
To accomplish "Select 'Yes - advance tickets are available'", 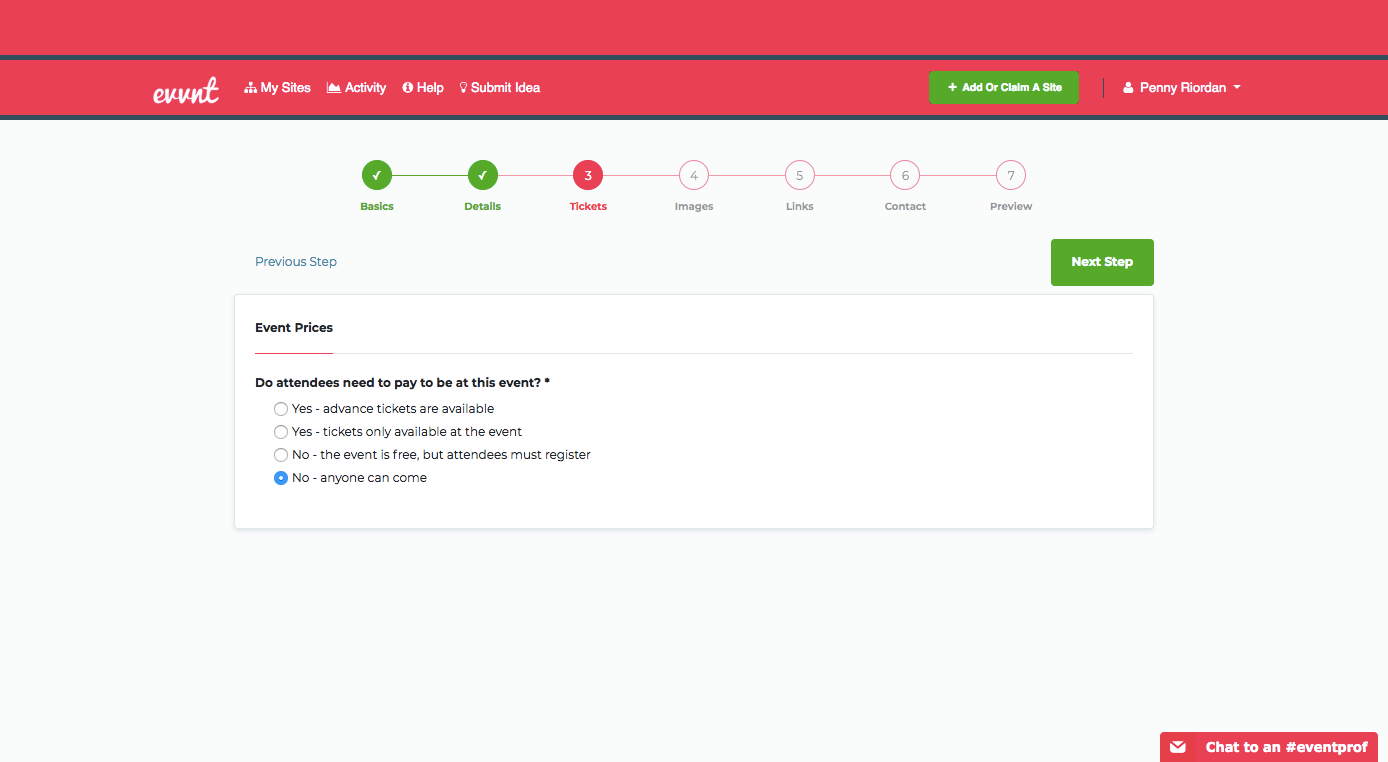I will [281, 409].
